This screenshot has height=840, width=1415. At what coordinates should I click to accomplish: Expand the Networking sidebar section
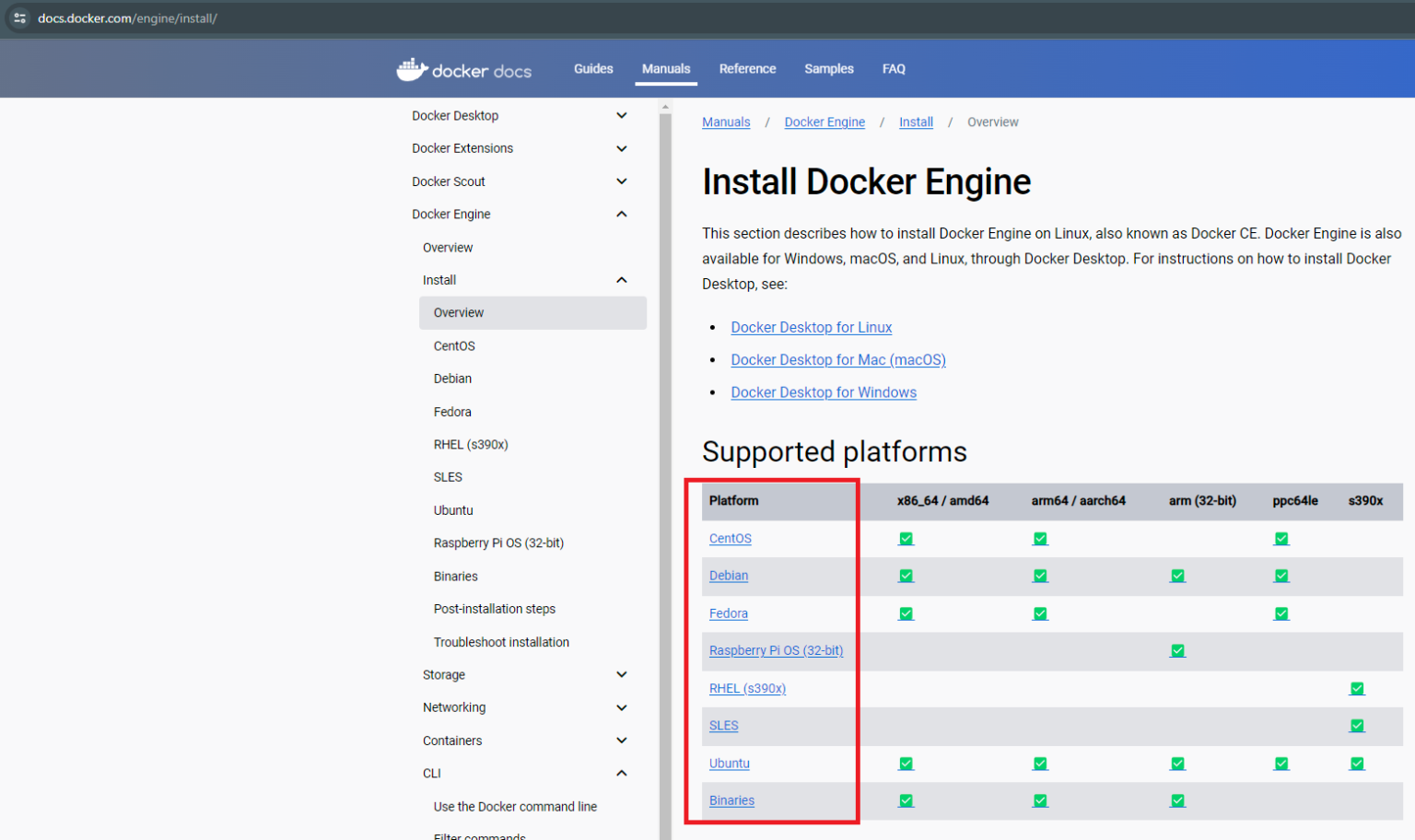(622, 707)
